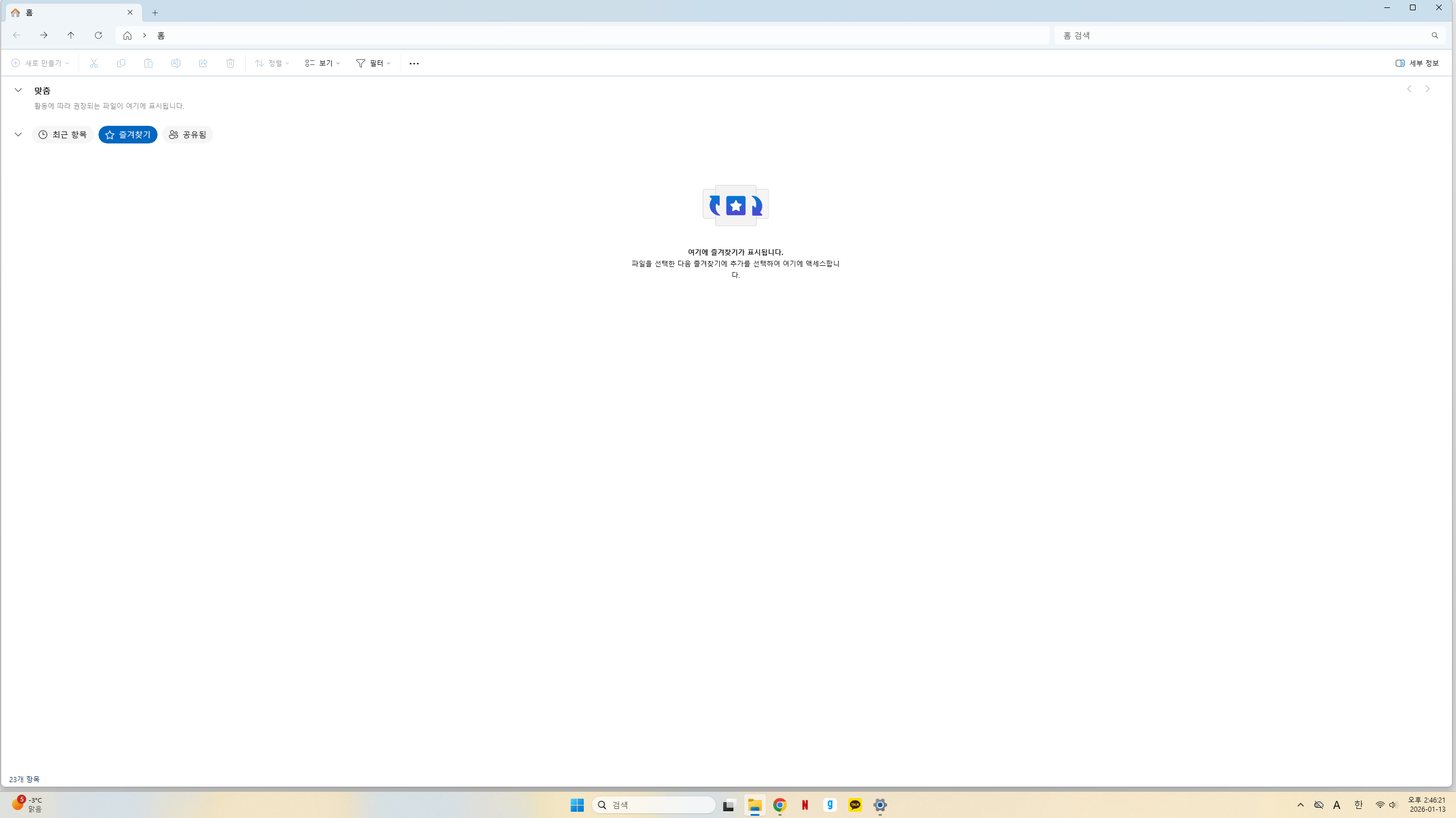Image resolution: width=1456 pixels, height=818 pixels.
Task: Click the Paste clipboard icon
Action: coord(149,63)
